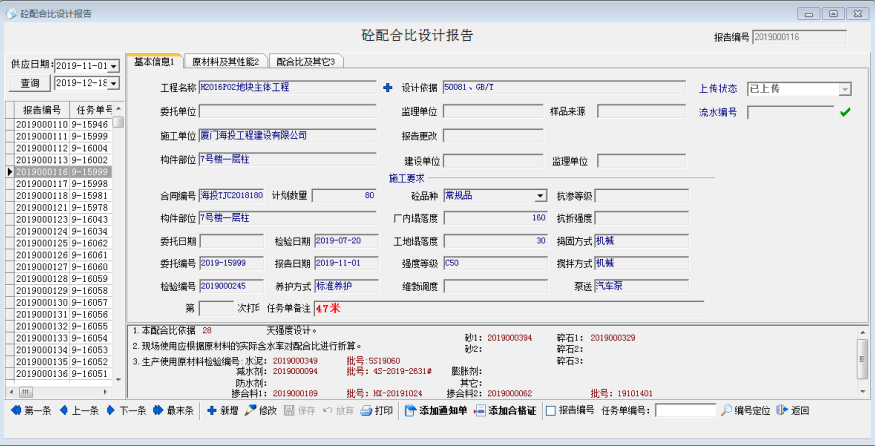The height and width of the screenshot is (446, 875).
Task: Expand the 上传状态 dropdown
Action: [x=845, y=89]
